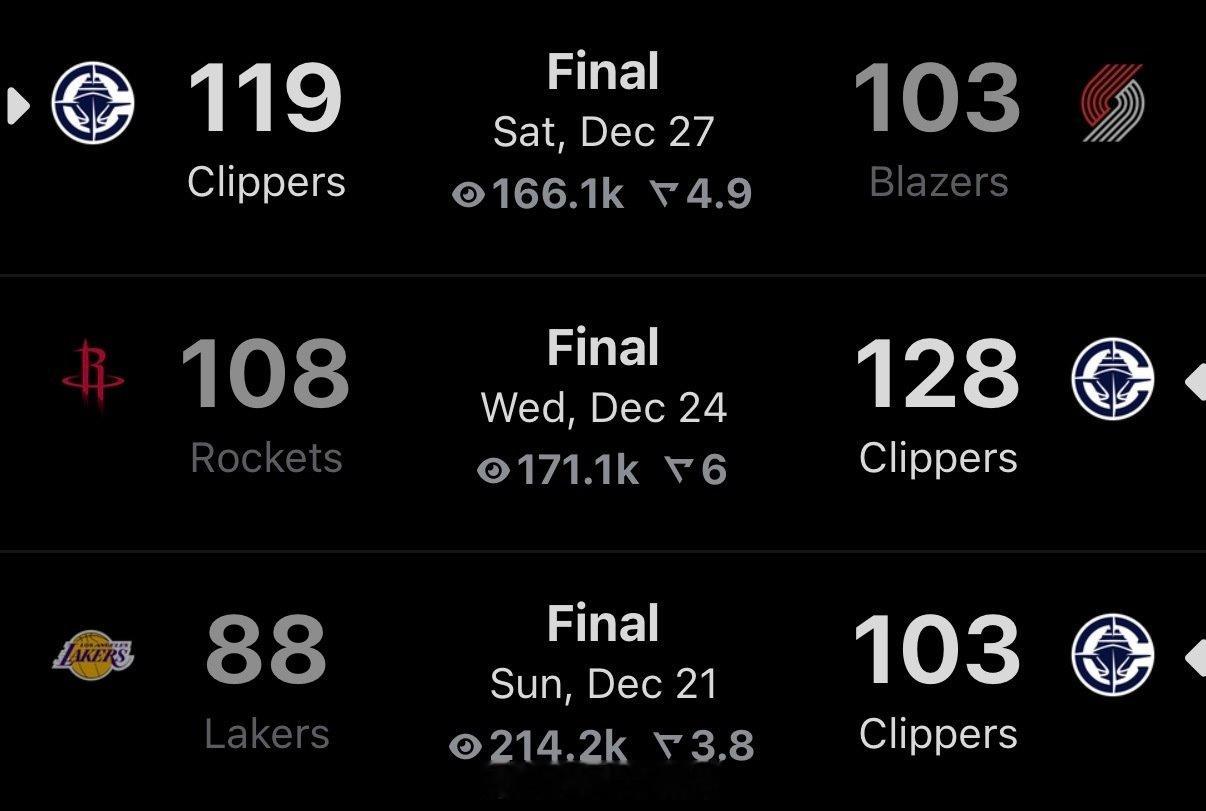This screenshot has height=811, width=1206.
Task: Click the Rockets team name label
Action: point(265,459)
